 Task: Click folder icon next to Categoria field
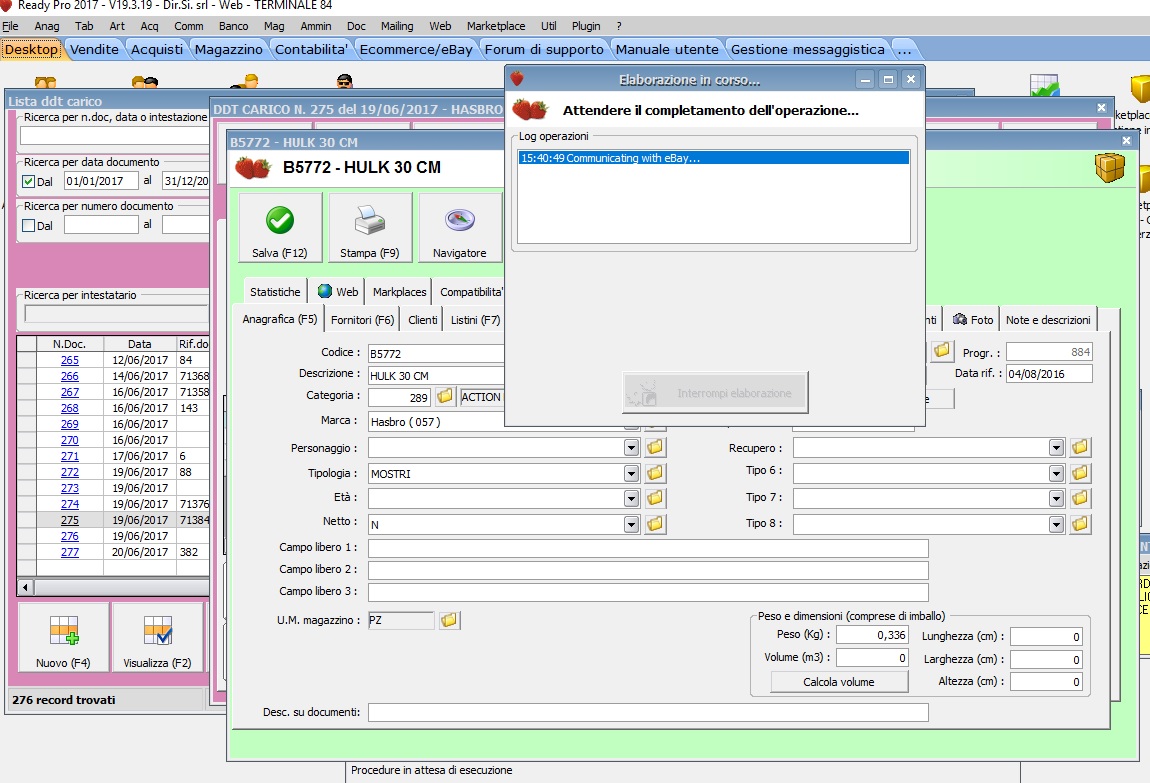click(x=445, y=397)
